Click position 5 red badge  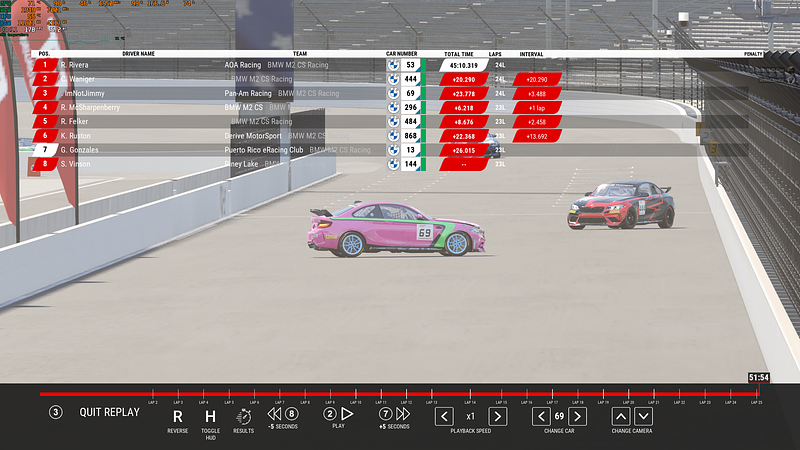tap(45, 121)
